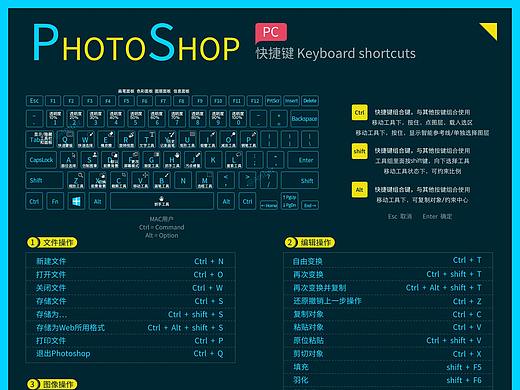Click the I key with the eyedropper icon
The image size is (520, 390).
pos(208,139)
